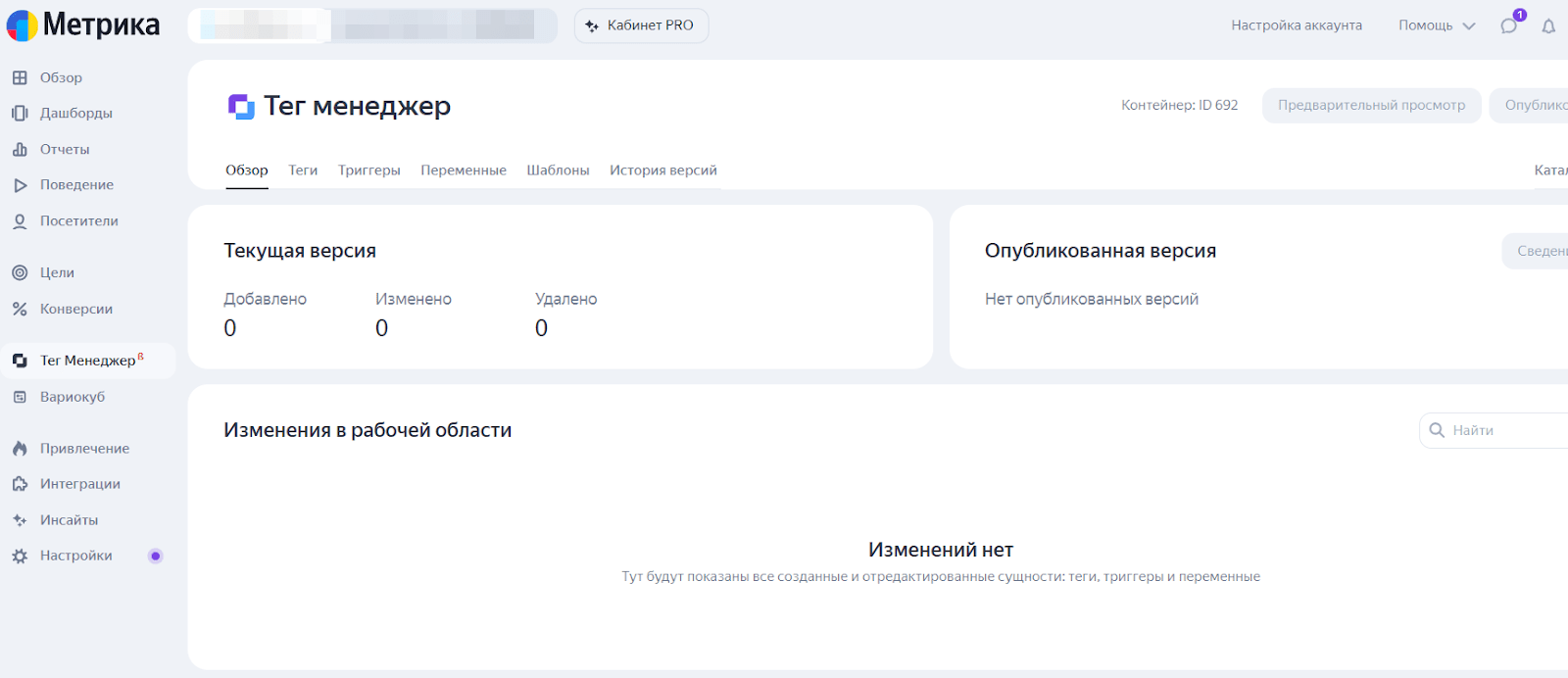Click the Кабинет PRO button
The image size is (1568, 678).
click(642, 25)
